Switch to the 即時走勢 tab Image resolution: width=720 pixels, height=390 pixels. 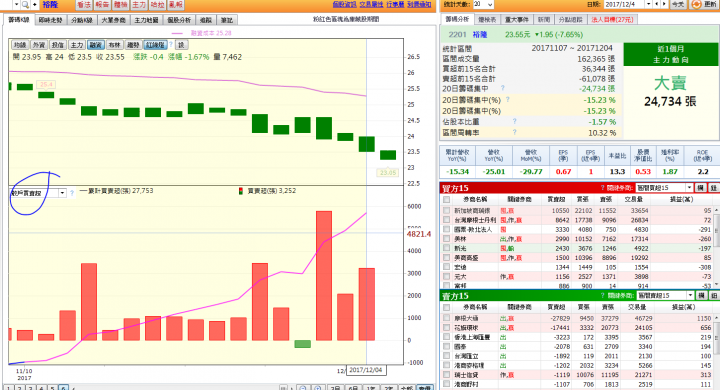click(x=51, y=20)
